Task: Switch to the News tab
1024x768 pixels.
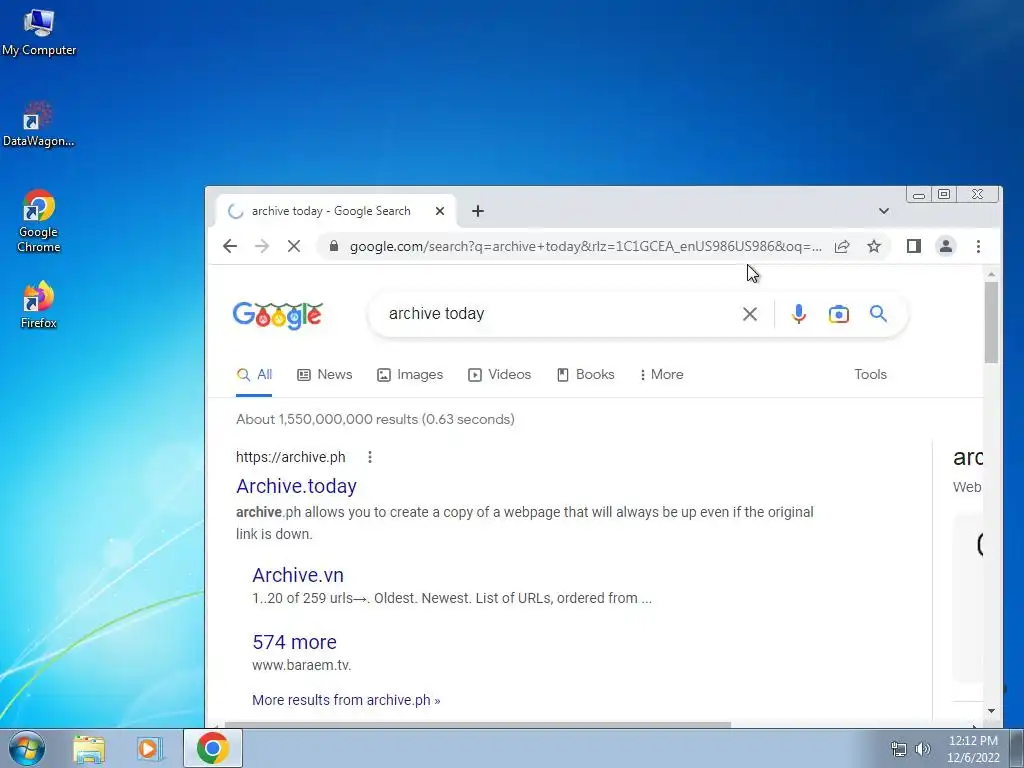Action: click(x=325, y=375)
